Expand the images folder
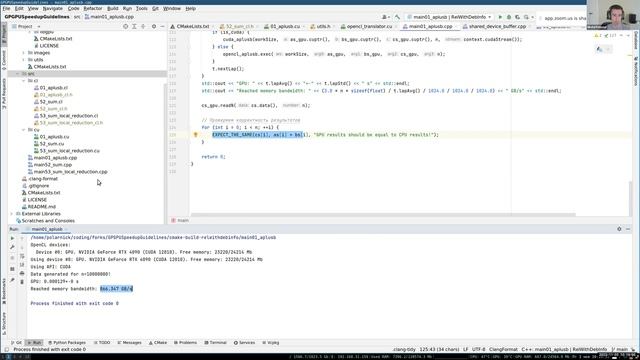 point(24,53)
